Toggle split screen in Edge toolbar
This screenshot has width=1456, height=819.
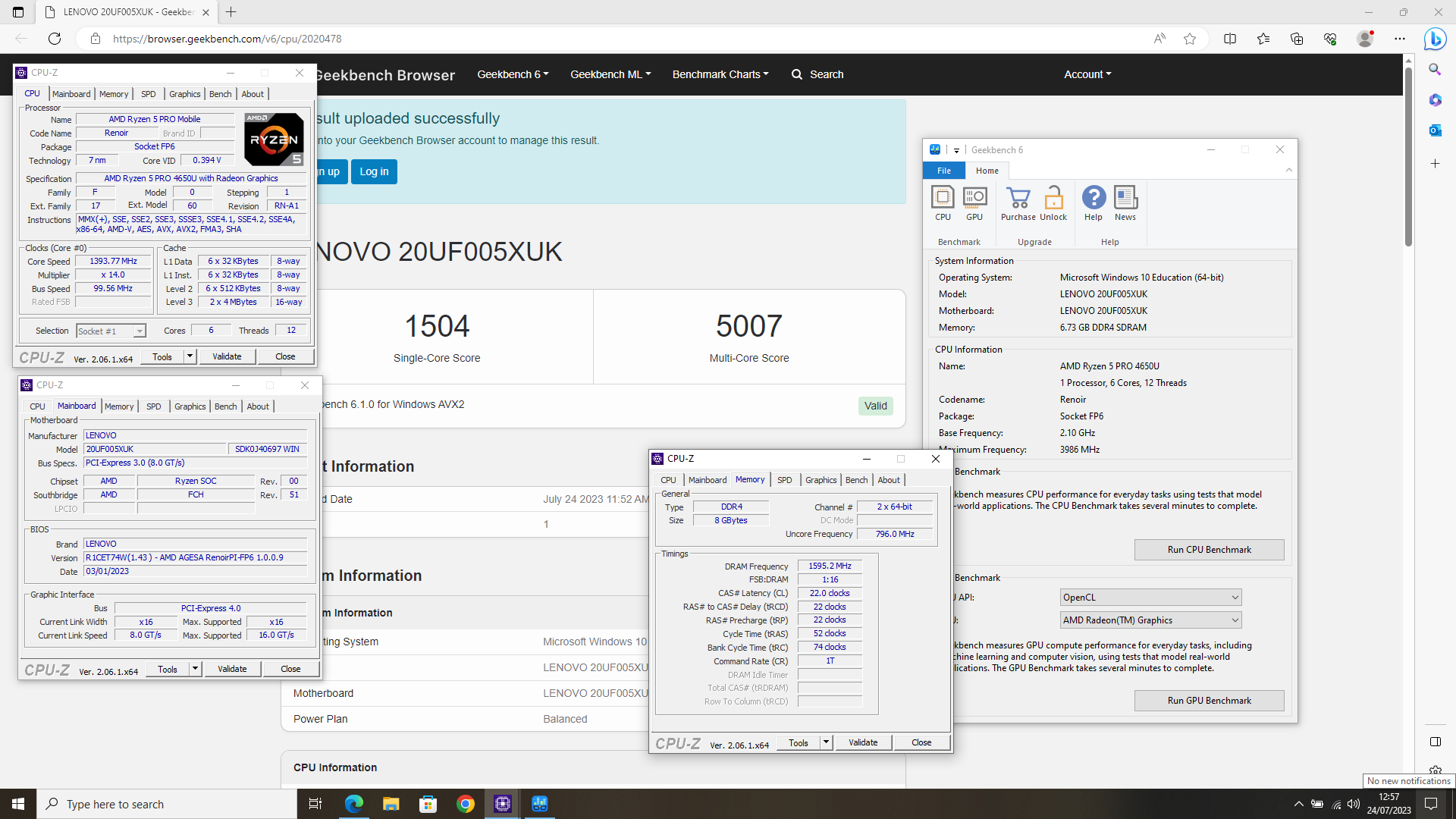1230,39
